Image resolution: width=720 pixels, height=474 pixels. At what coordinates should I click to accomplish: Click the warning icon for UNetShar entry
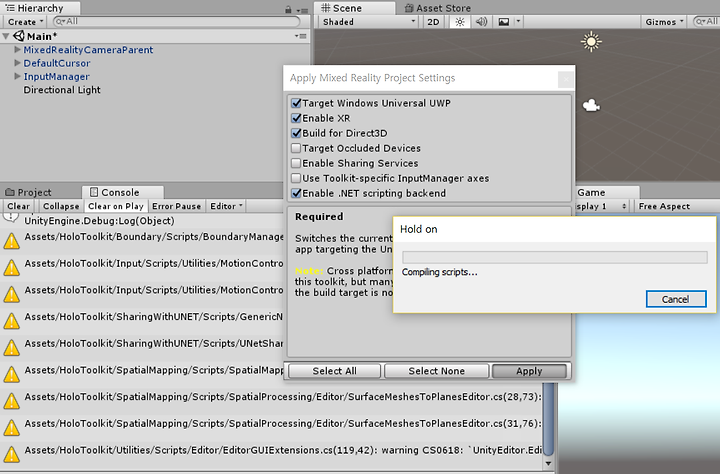[11, 348]
